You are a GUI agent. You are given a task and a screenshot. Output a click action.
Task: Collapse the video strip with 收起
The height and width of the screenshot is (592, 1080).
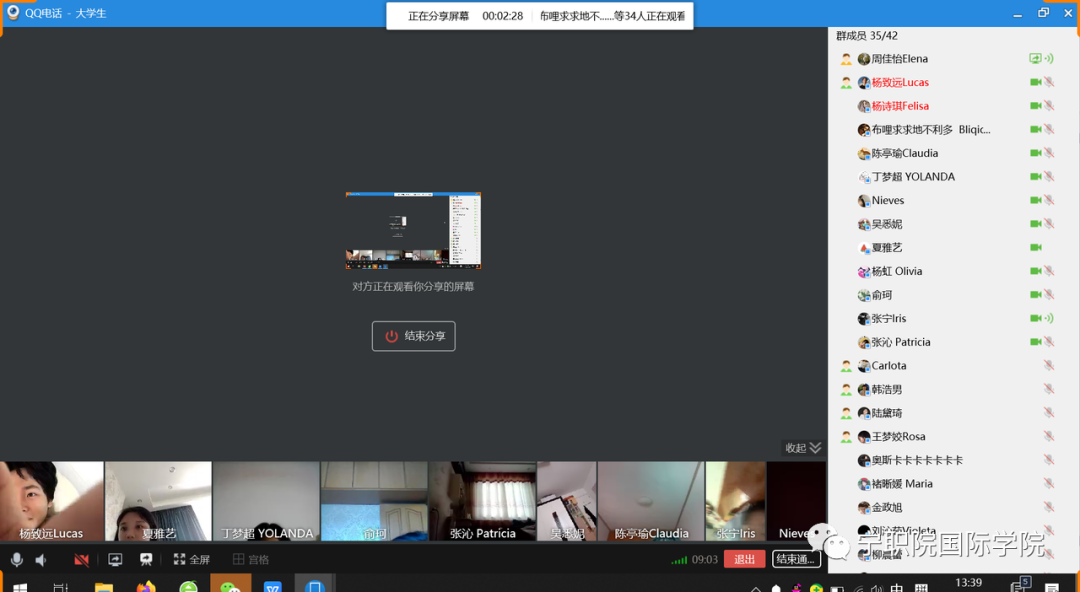click(802, 448)
